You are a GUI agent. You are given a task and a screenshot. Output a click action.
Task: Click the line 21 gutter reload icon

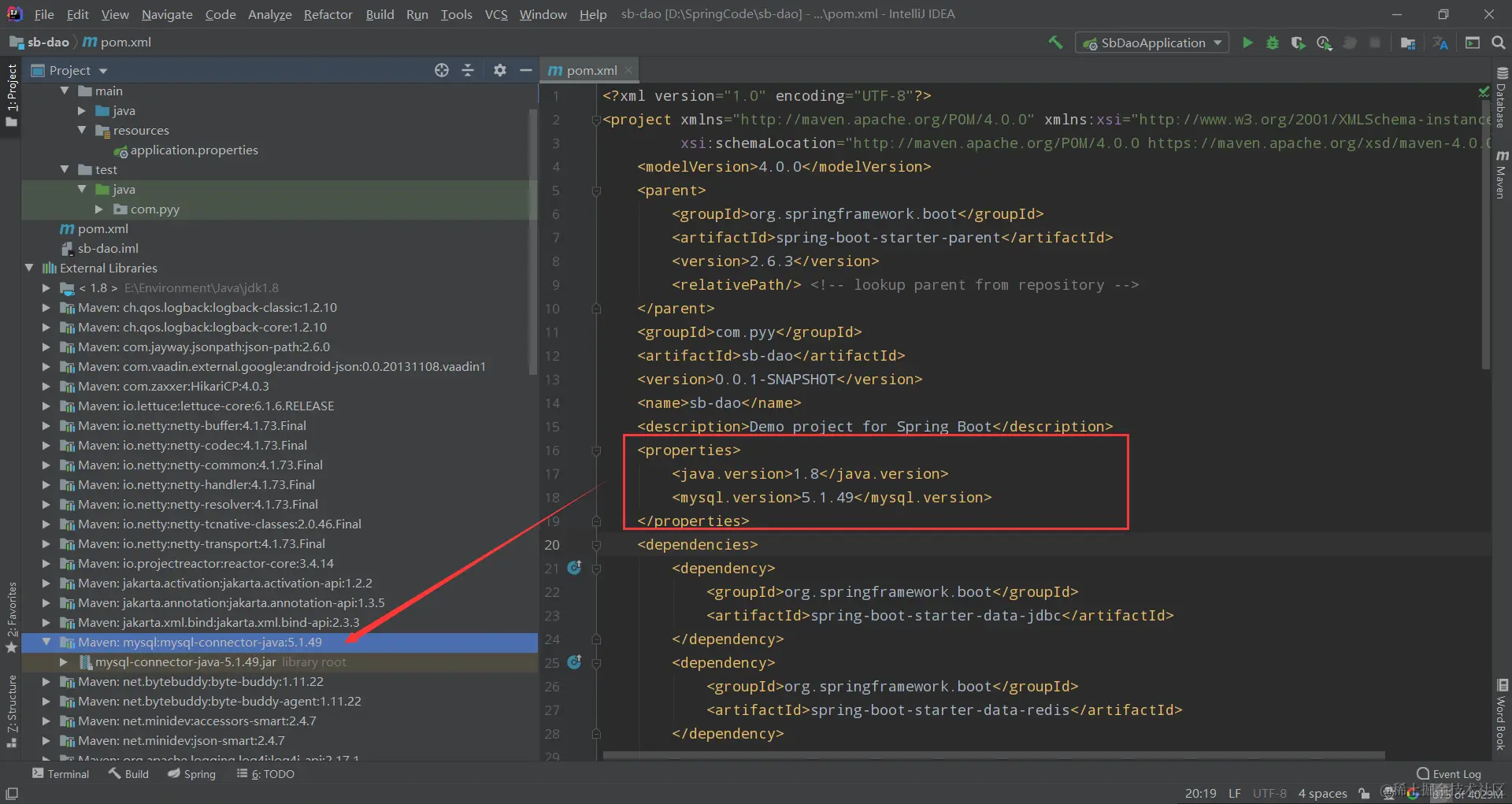pyautogui.click(x=575, y=568)
